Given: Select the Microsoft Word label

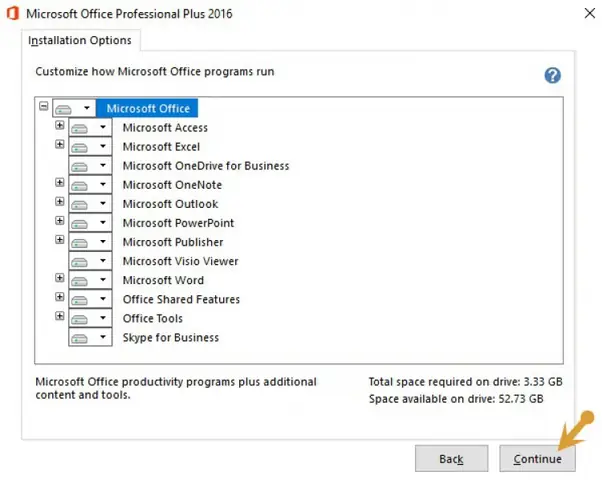Looking at the screenshot, I should click(x=163, y=280).
